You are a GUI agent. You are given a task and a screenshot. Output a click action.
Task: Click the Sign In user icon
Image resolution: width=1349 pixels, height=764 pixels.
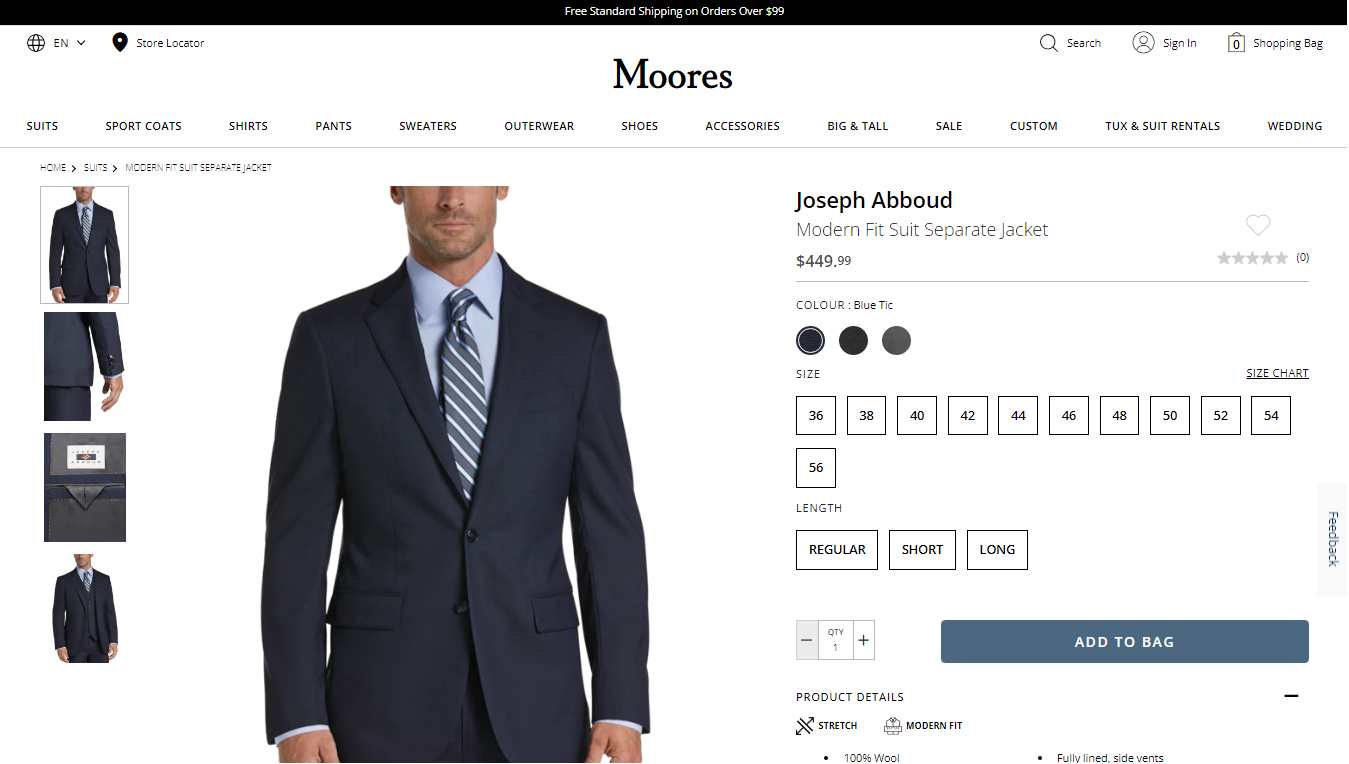[1143, 43]
